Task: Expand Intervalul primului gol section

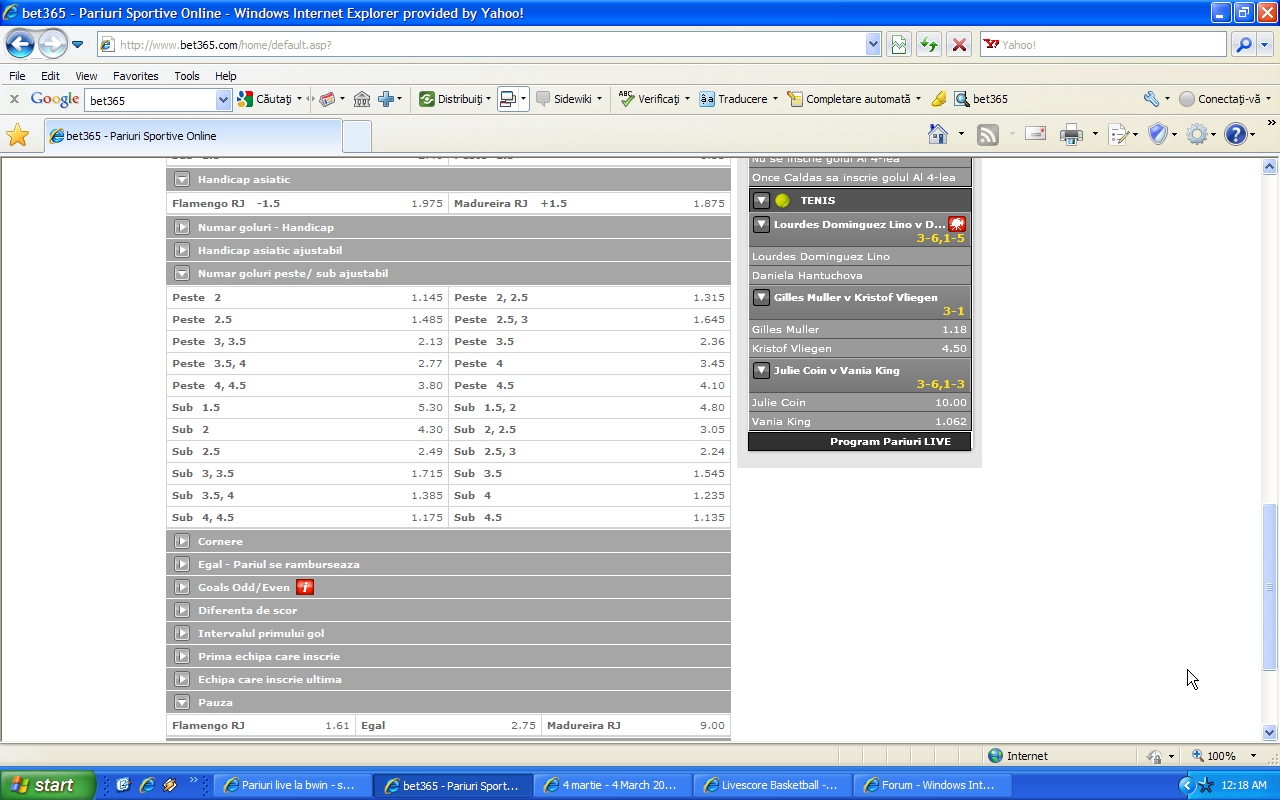Action: point(182,633)
